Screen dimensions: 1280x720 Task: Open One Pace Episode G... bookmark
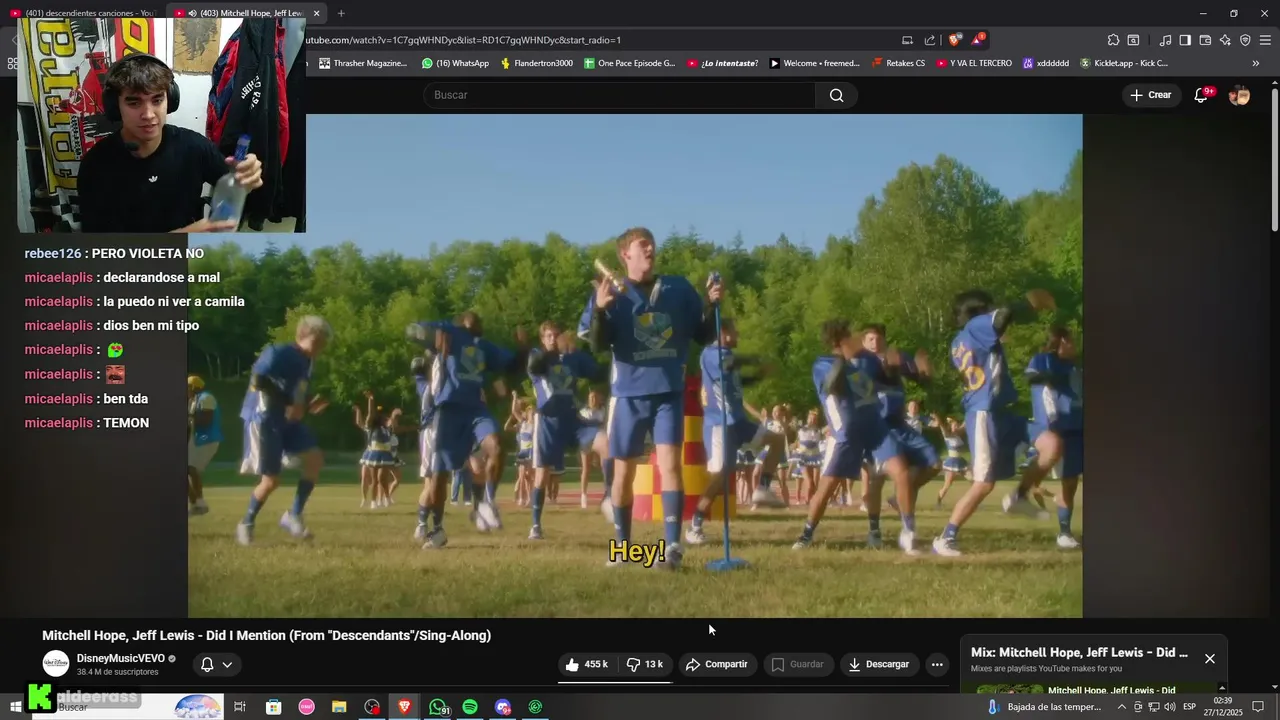coord(630,63)
